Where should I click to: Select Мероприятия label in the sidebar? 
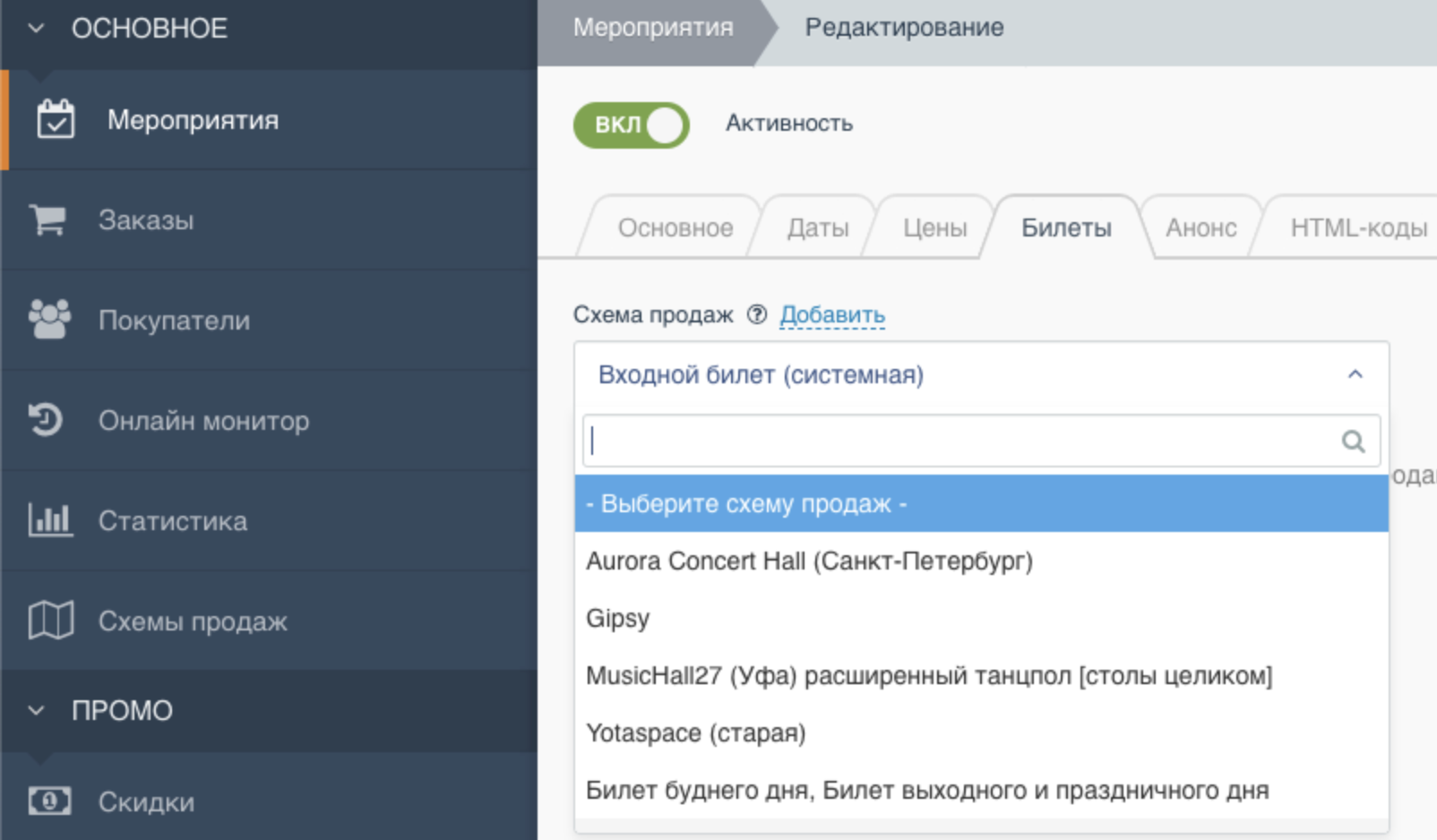(x=193, y=120)
